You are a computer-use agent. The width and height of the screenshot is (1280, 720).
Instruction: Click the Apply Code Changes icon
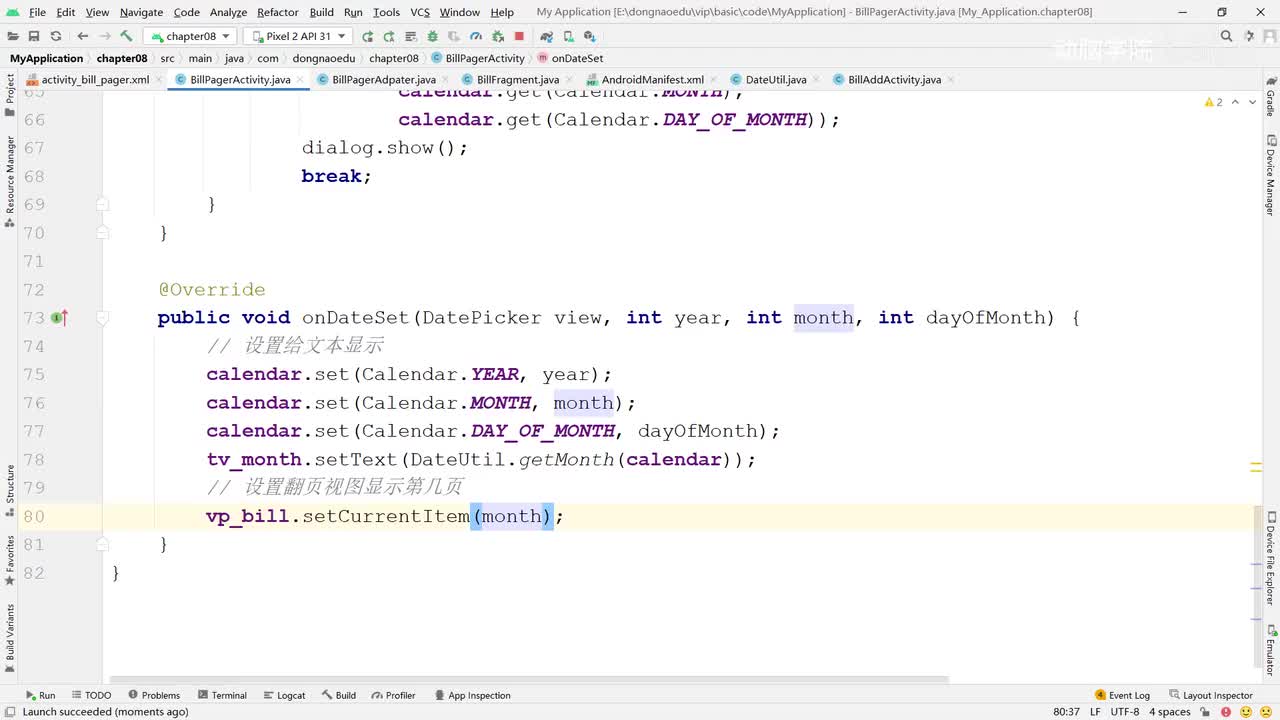tap(411, 36)
